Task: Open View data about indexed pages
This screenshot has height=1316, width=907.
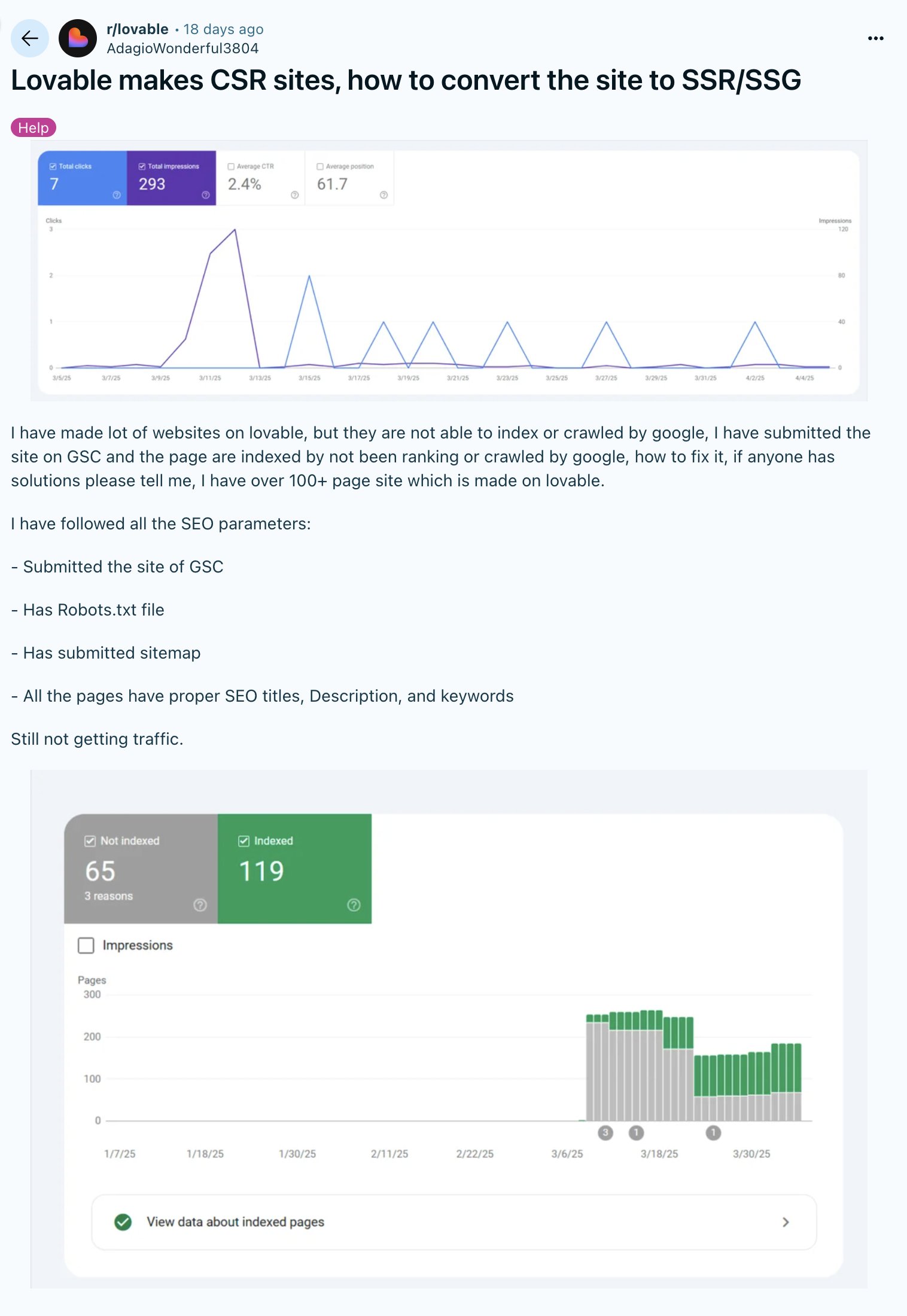Action: click(x=454, y=1222)
